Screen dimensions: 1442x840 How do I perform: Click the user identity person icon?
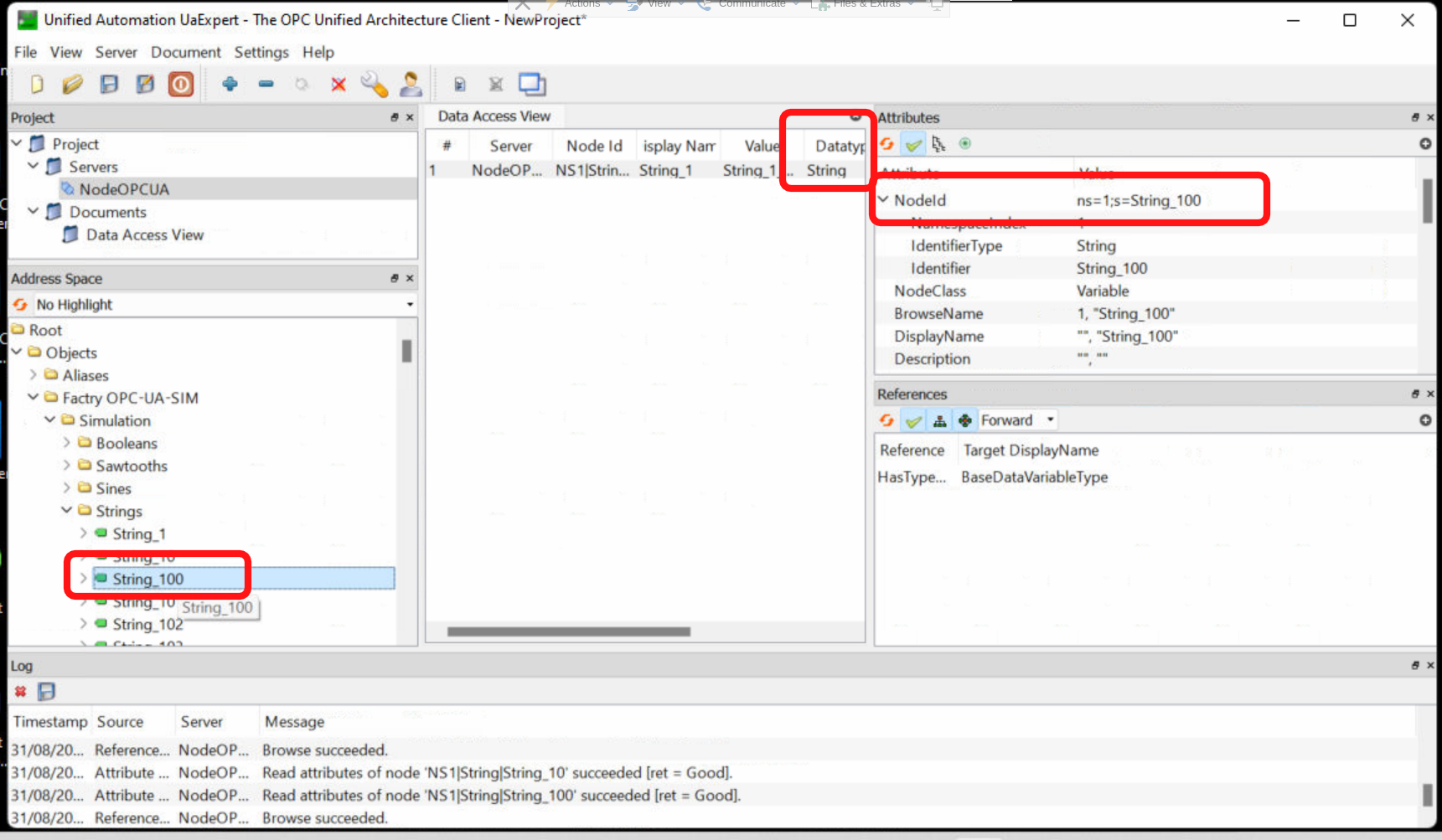411,84
